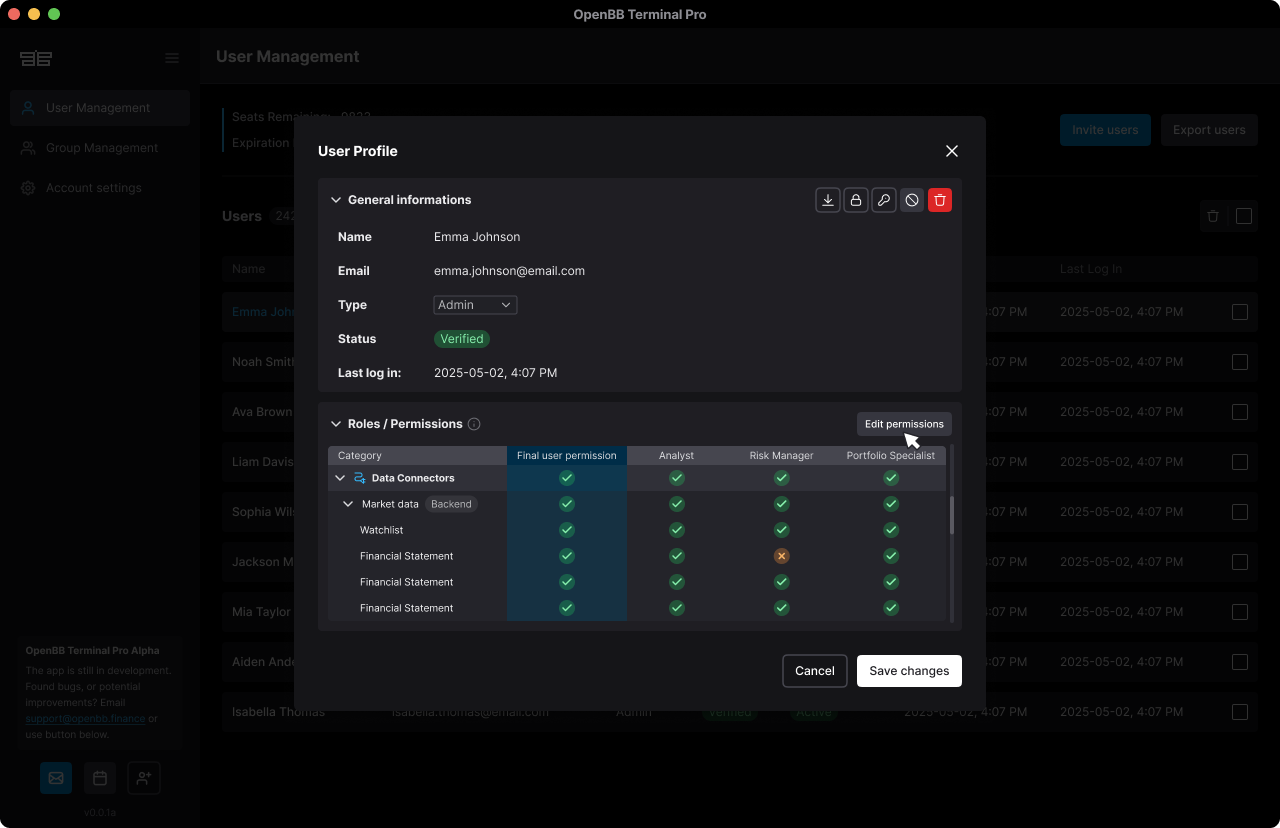Click the orange denied mark under Risk Manager
This screenshot has height=828, width=1280.
pyautogui.click(x=782, y=556)
